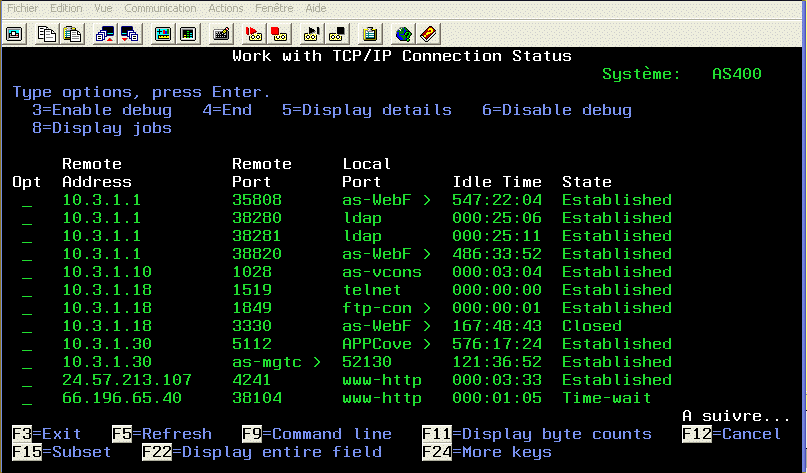
Task: Click Opt field for 24.57.213.107 row
Action: point(26,380)
